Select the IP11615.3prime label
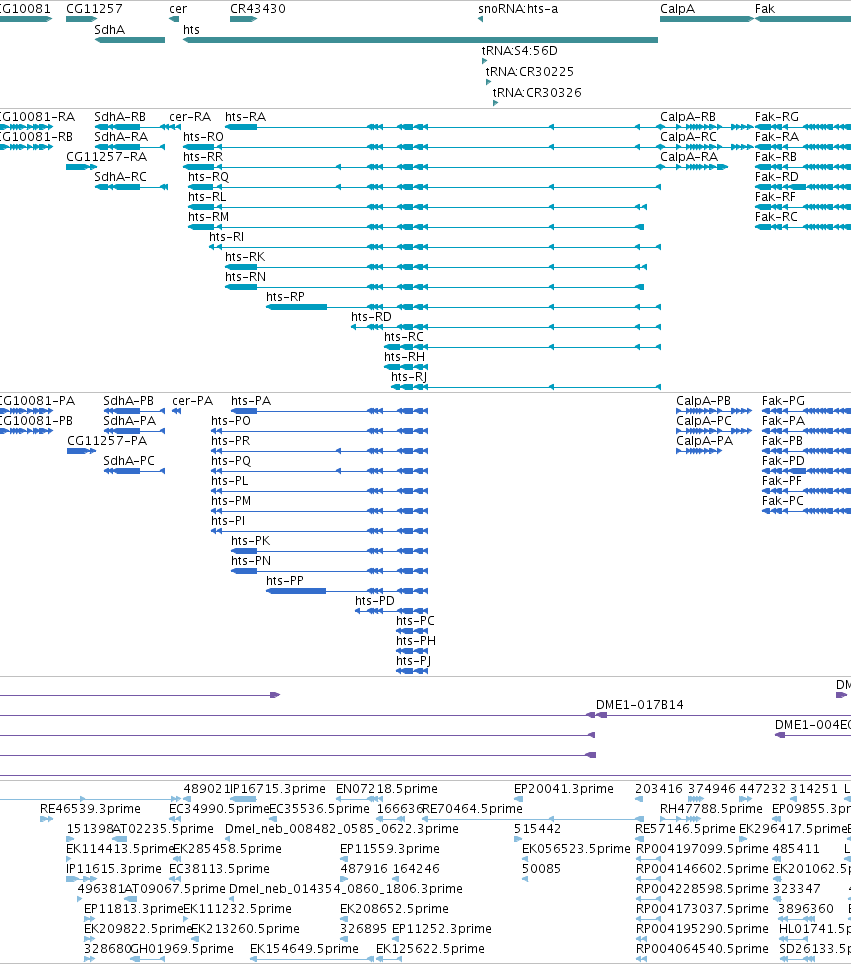 114,869
